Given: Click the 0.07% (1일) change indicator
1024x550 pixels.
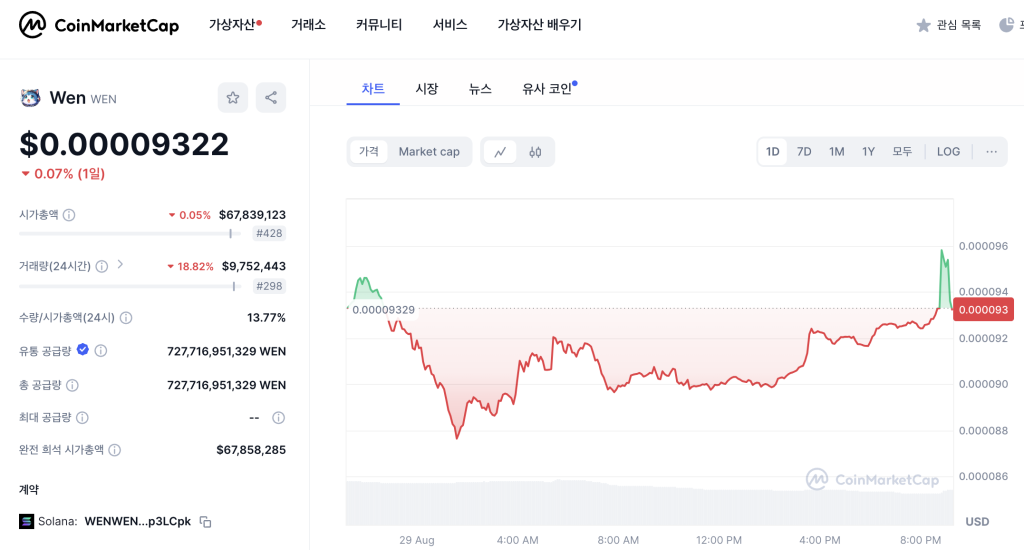Looking at the screenshot, I should coord(63,174).
